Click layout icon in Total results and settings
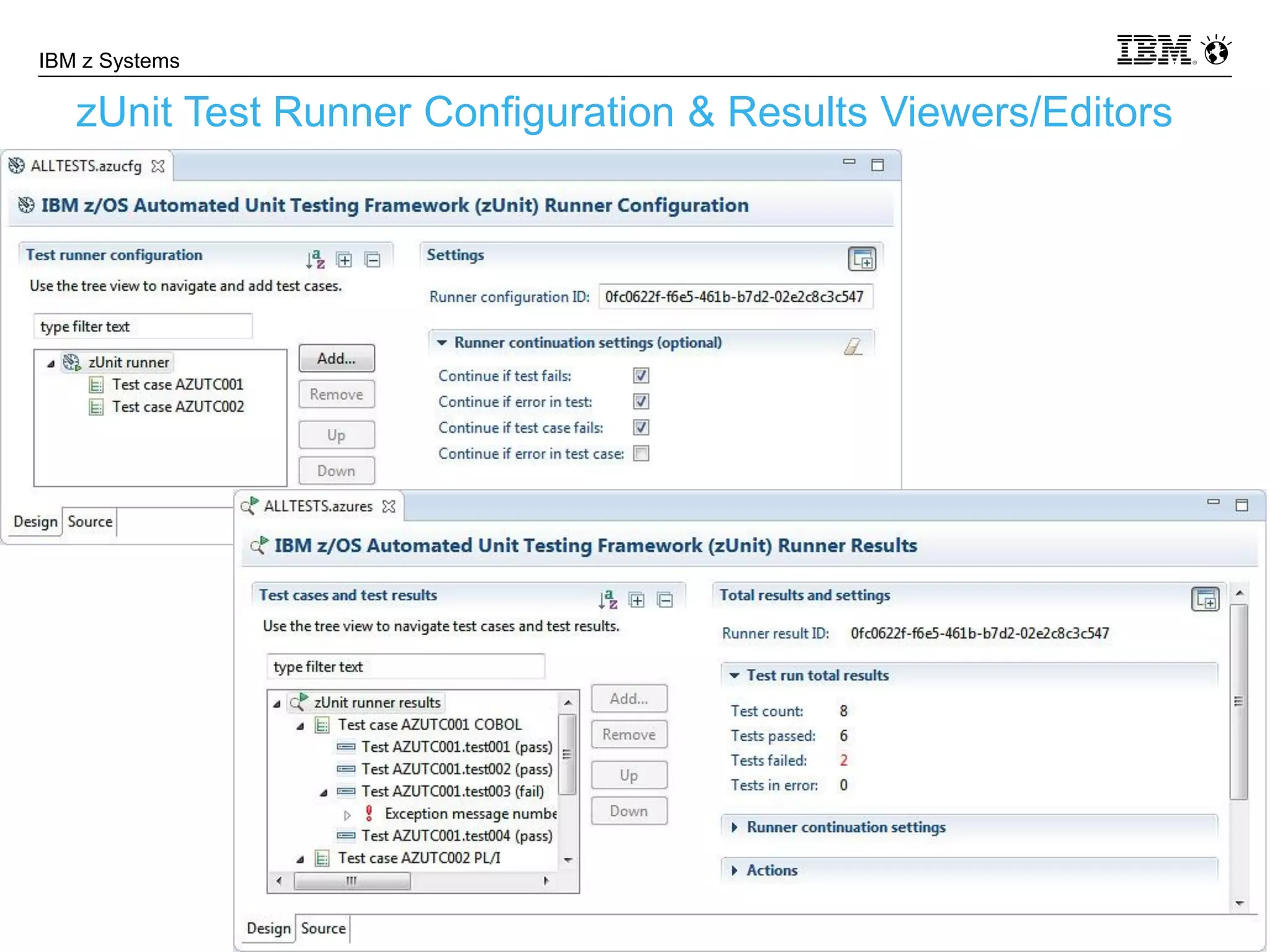1270x952 pixels. pos(1205,599)
